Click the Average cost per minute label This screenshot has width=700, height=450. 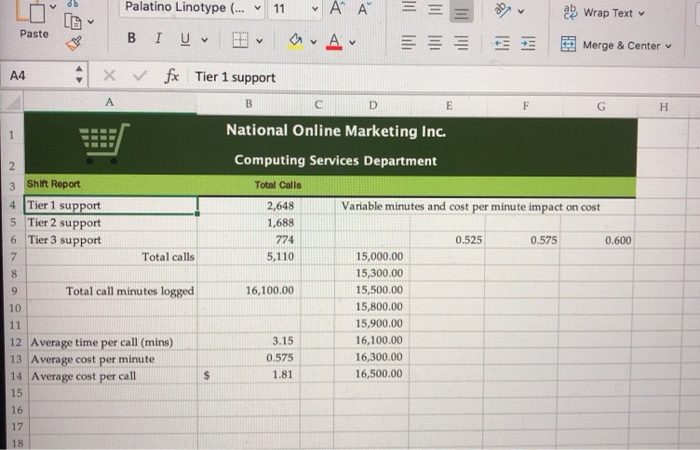coord(92,359)
